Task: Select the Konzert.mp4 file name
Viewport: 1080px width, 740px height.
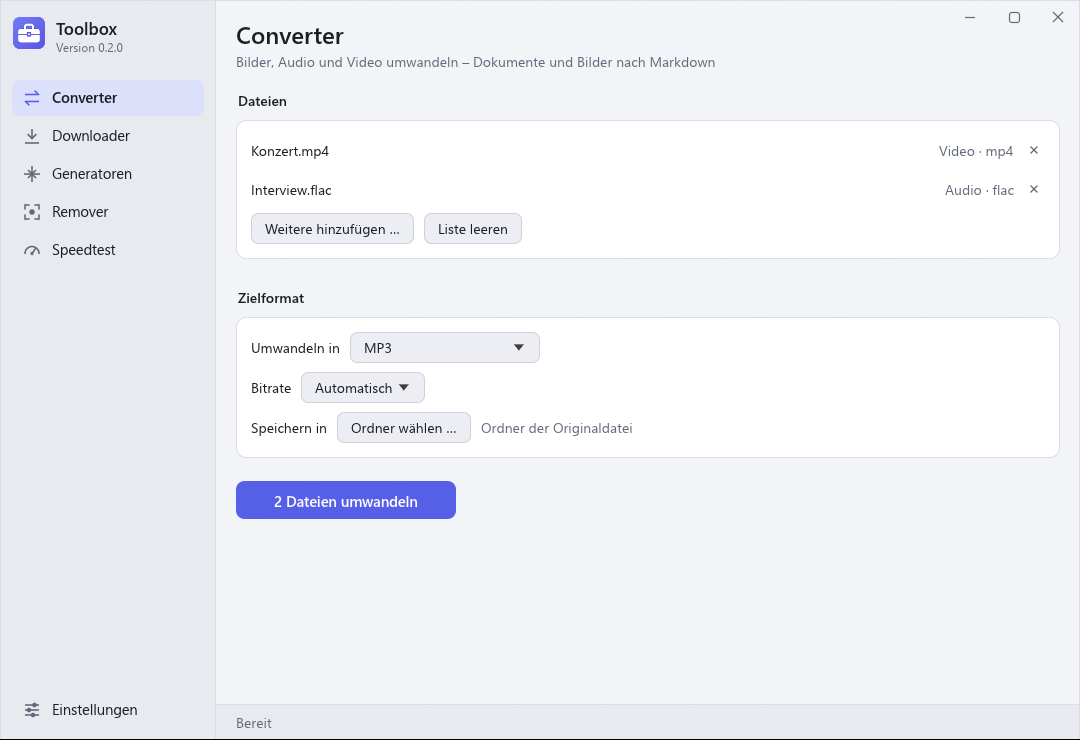Action: (x=290, y=151)
